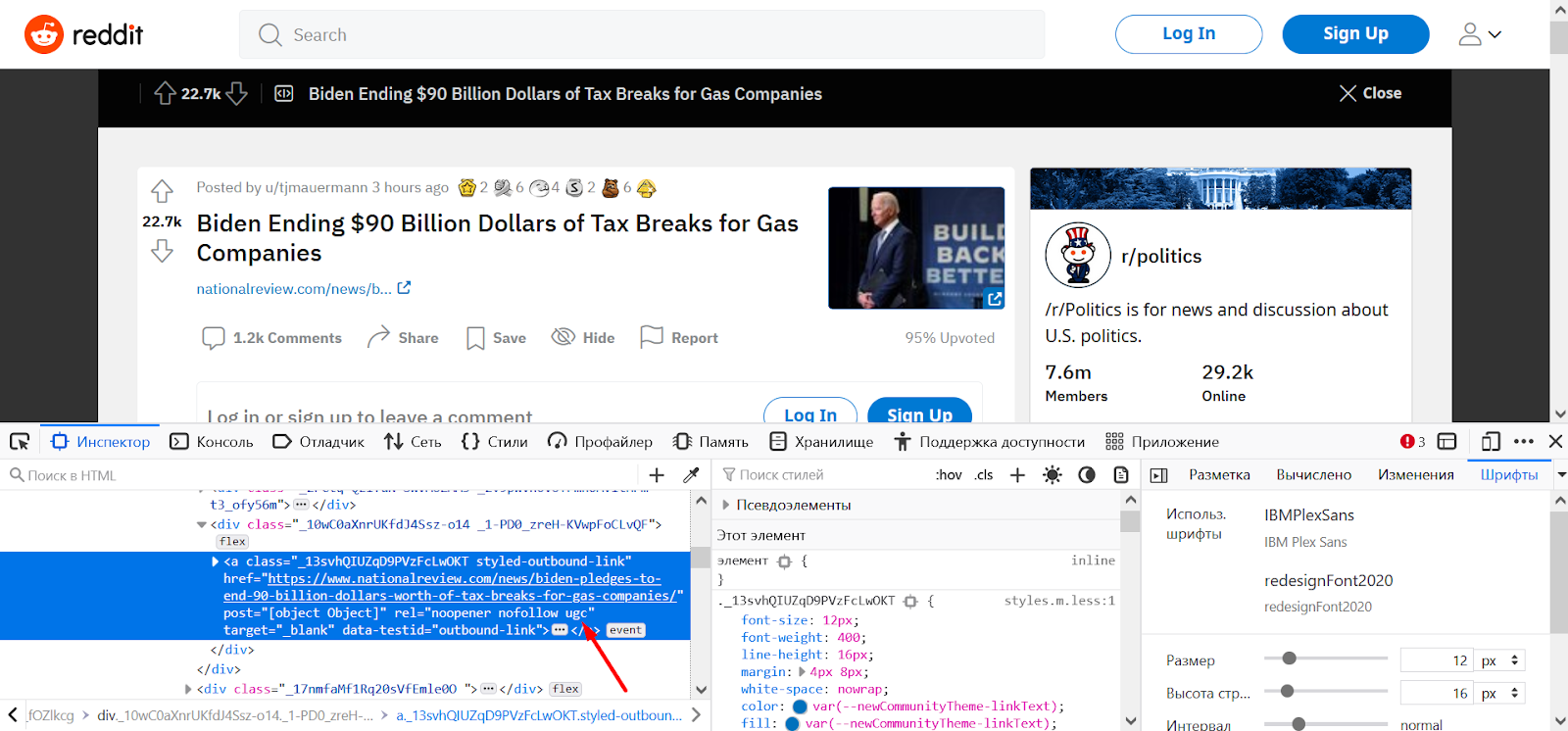Downvote the post in the black title bar

(x=237, y=93)
